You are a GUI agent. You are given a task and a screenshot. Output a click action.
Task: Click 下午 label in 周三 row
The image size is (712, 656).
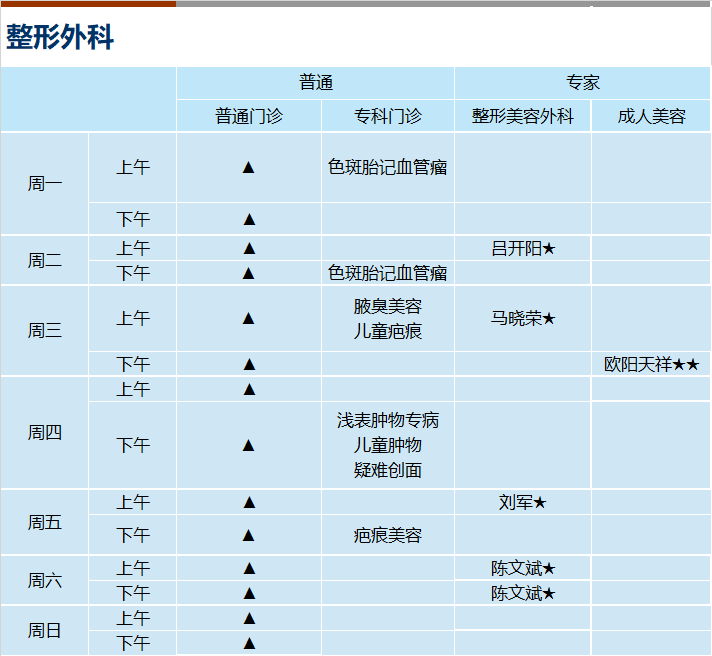point(133,364)
